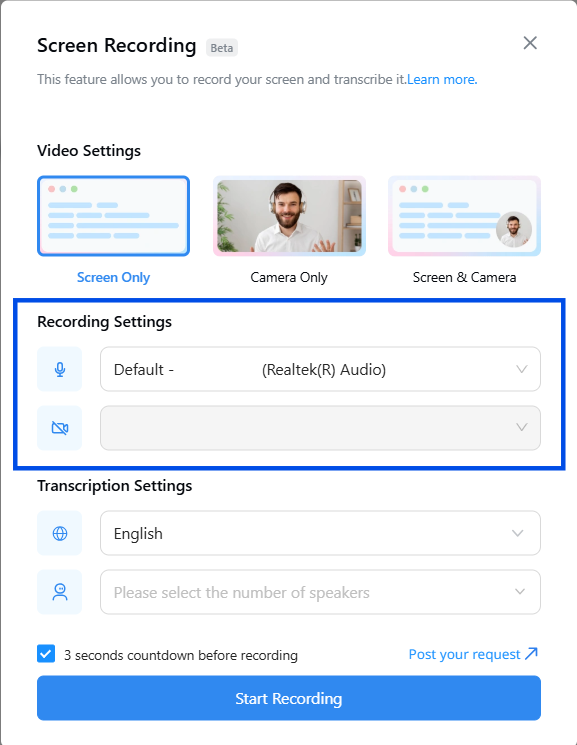Choose the Screen & Camera mode thumbnail
The image size is (577, 745).
(464, 216)
